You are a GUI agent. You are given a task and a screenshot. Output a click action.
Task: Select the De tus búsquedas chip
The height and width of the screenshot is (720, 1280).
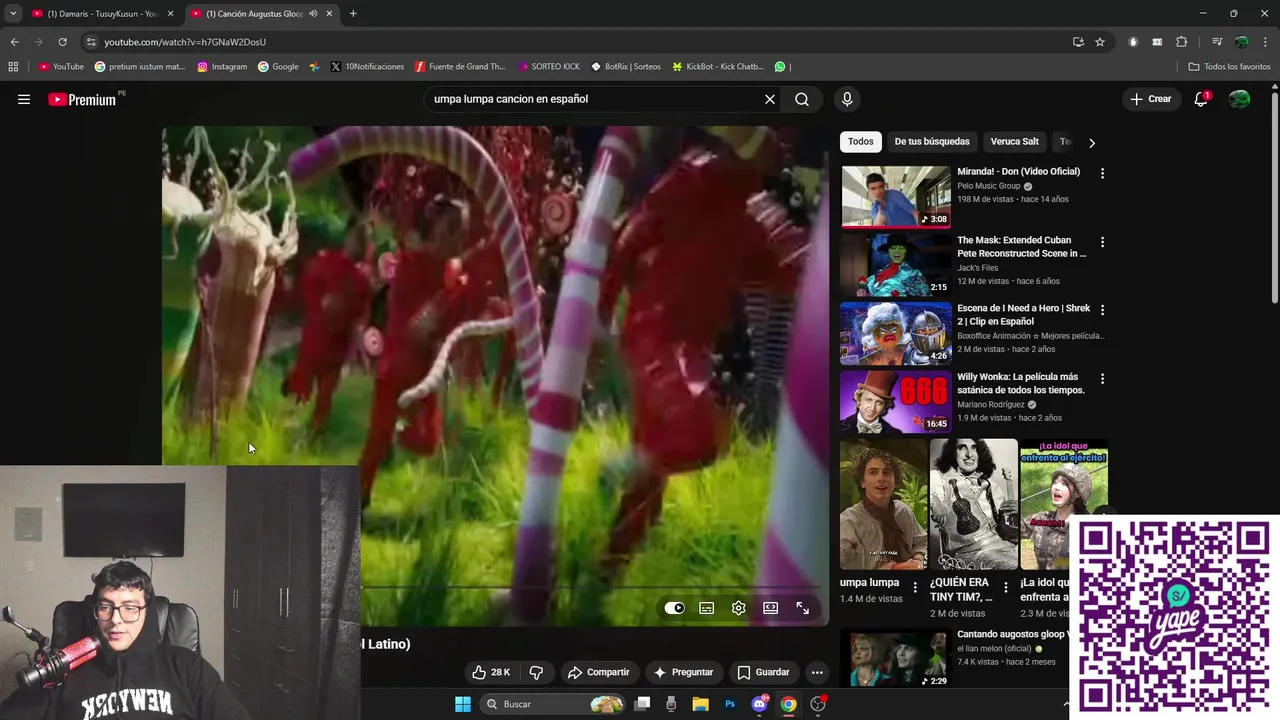pos(932,142)
